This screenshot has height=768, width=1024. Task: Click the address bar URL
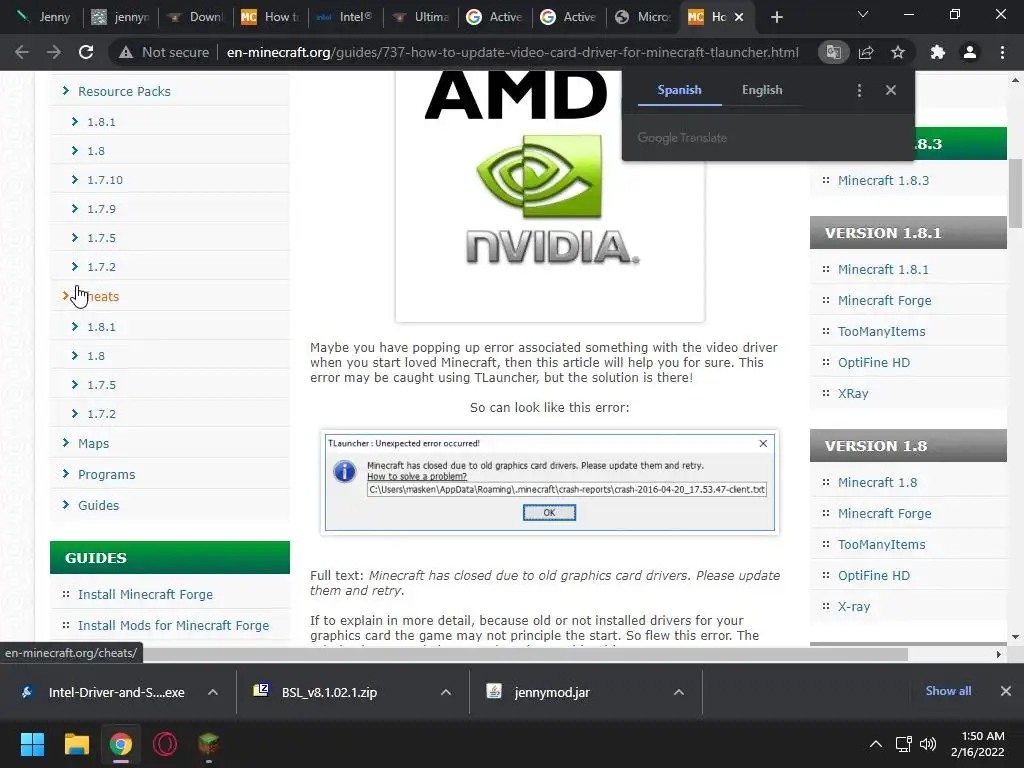coord(512,52)
